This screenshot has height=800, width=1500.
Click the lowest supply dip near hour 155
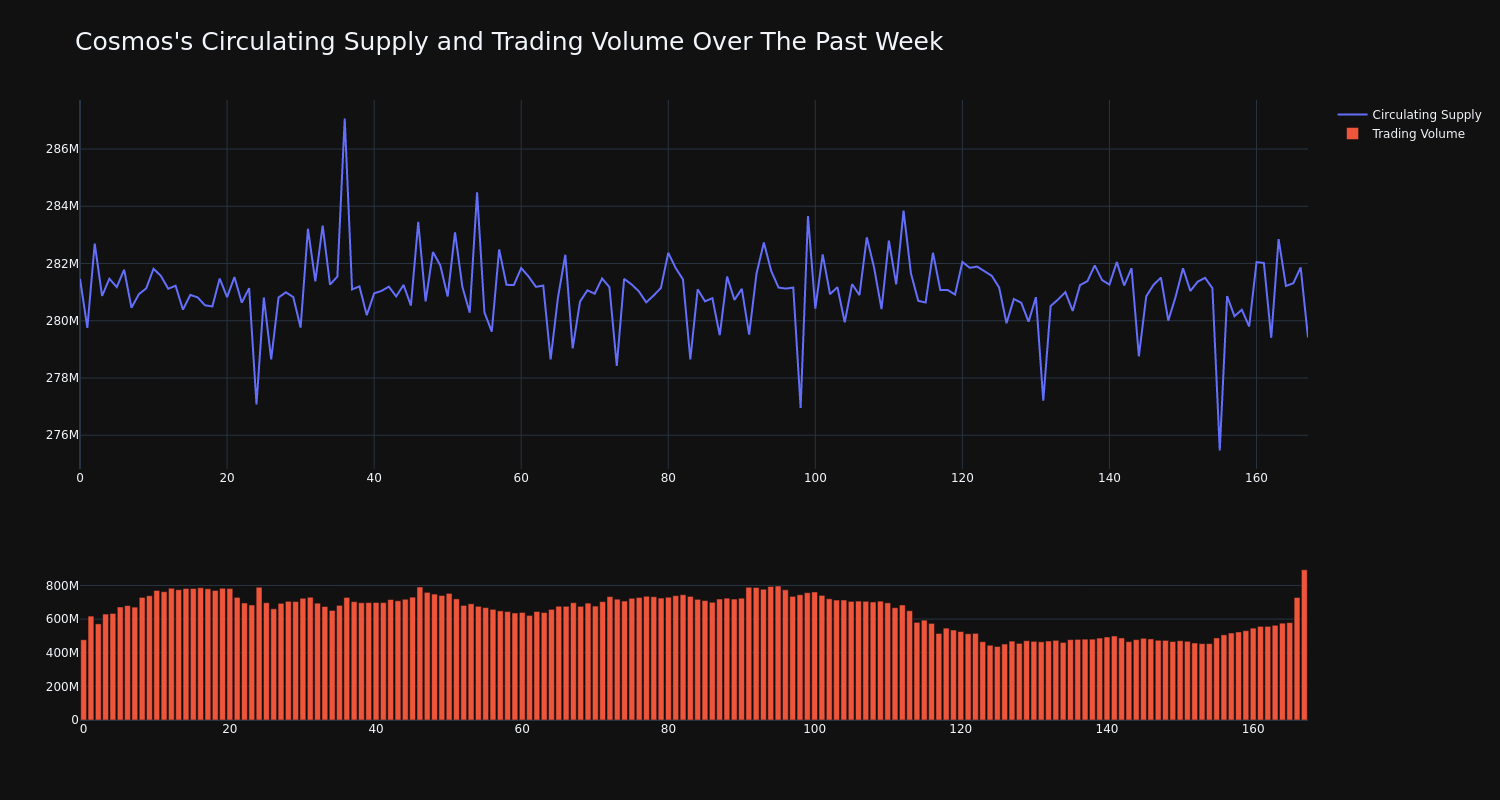pos(1219,450)
